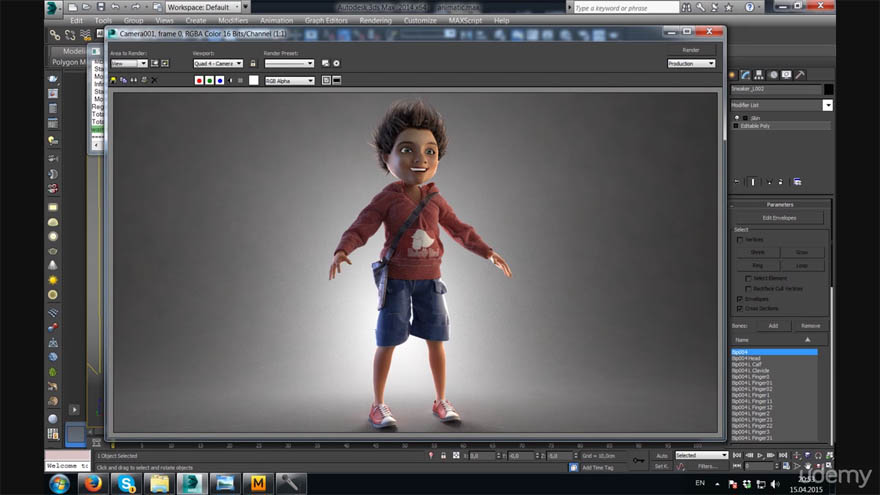
Task: Switch to the Display command panel tab
Action: [x=786, y=75]
